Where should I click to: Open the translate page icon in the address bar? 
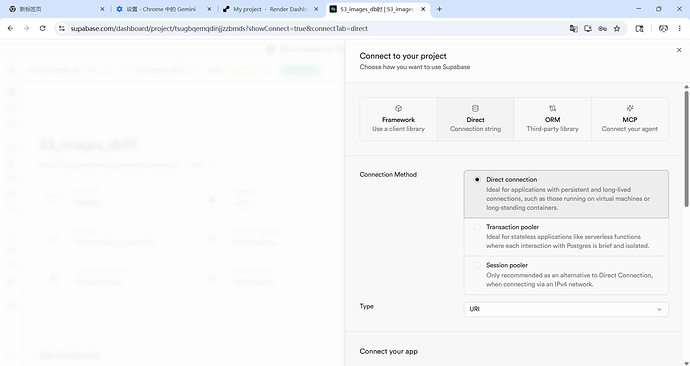[573, 29]
